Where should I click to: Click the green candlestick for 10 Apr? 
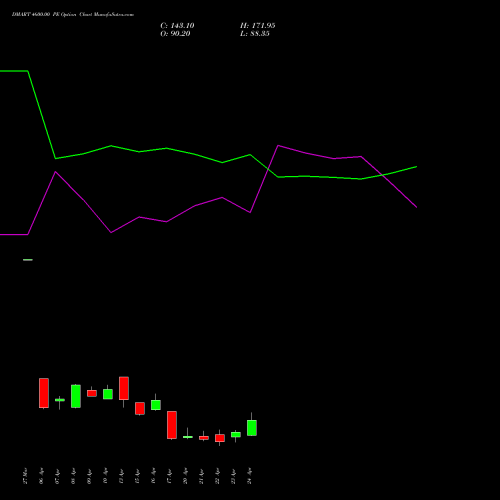click(108, 394)
